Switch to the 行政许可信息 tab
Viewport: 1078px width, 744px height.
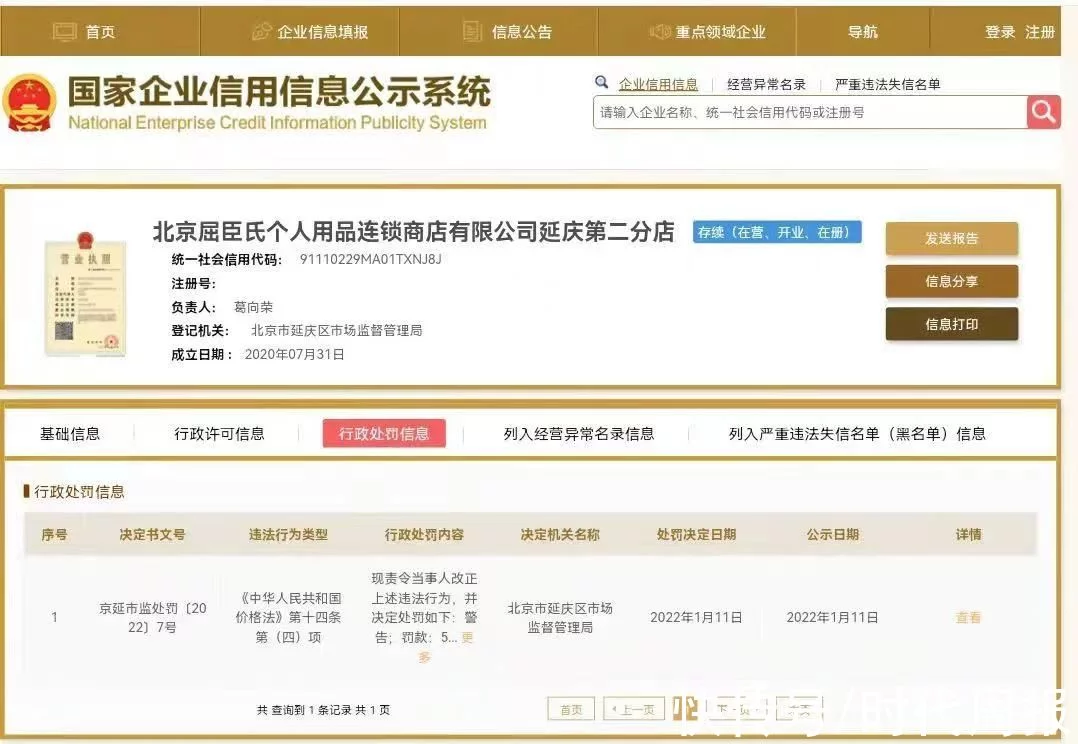219,433
